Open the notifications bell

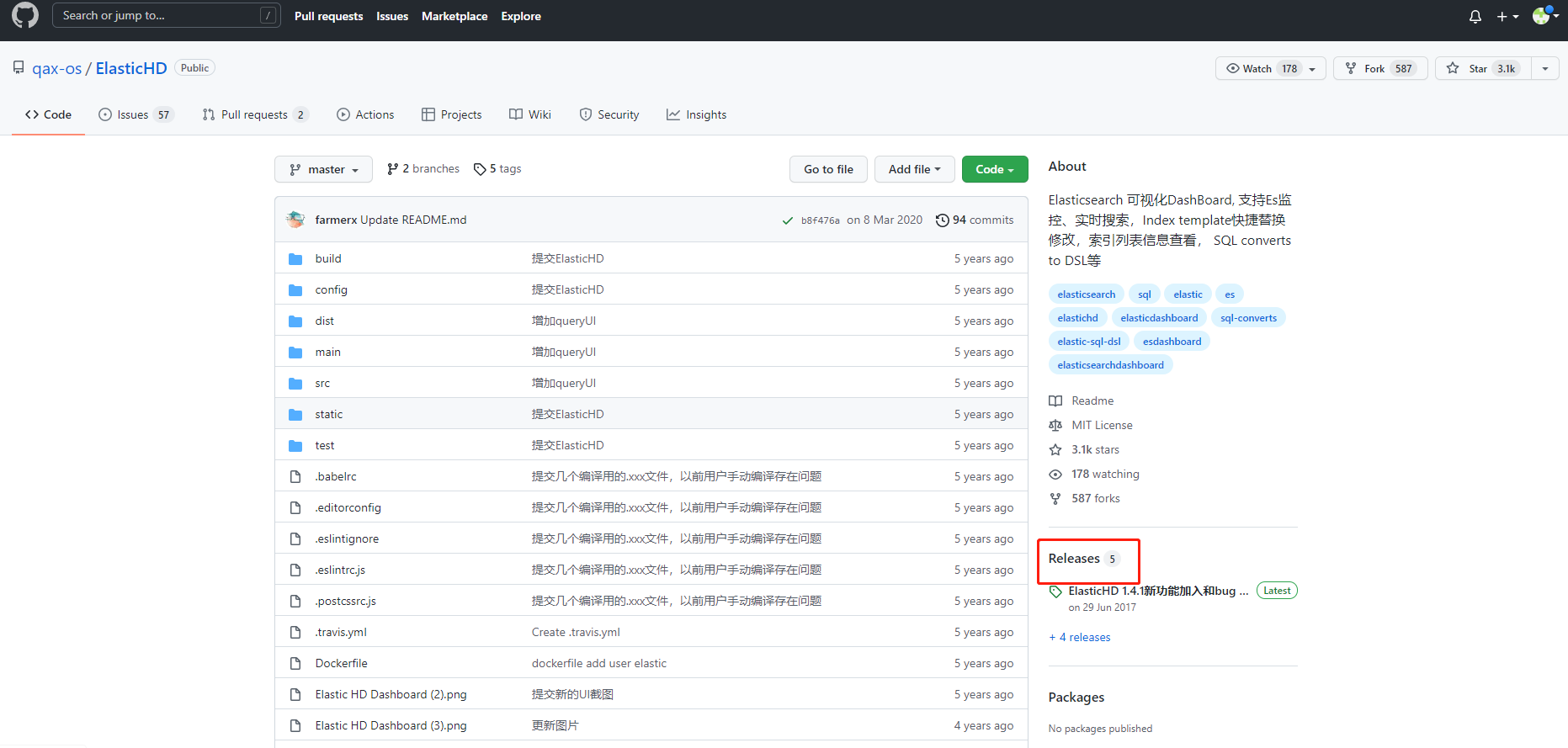click(1475, 16)
